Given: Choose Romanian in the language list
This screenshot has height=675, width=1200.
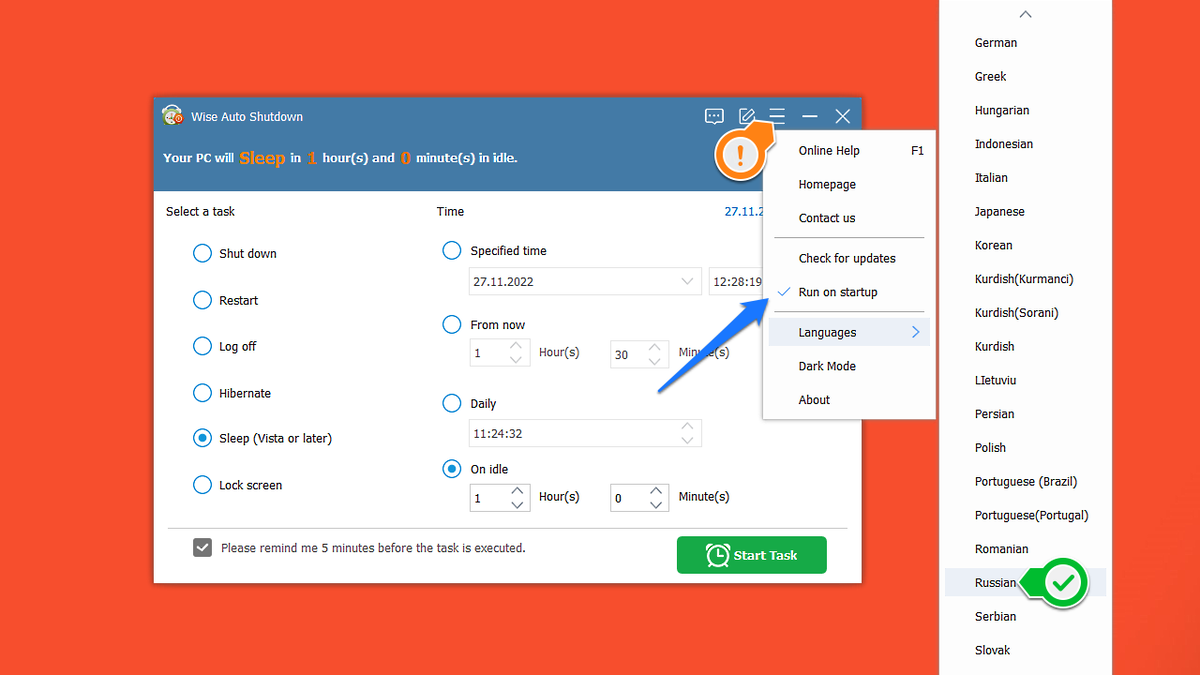Looking at the screenshot, I should (x=1026, y=549).
